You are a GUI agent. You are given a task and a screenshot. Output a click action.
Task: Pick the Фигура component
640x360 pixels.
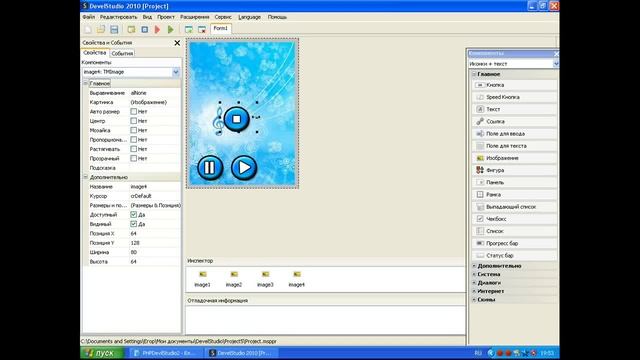pos(514,170)
